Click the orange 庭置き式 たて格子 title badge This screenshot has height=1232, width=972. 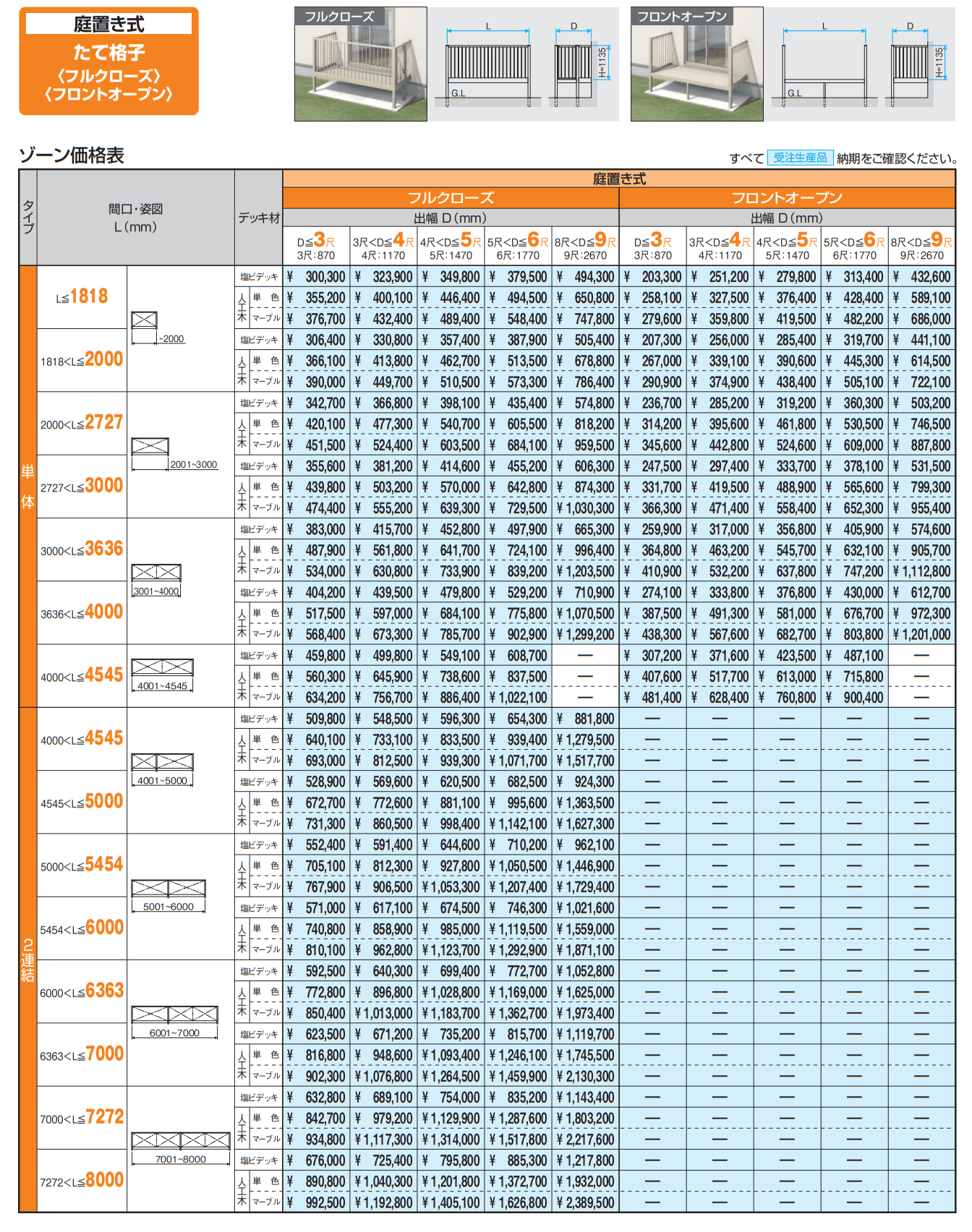click(x=108, y=61)
